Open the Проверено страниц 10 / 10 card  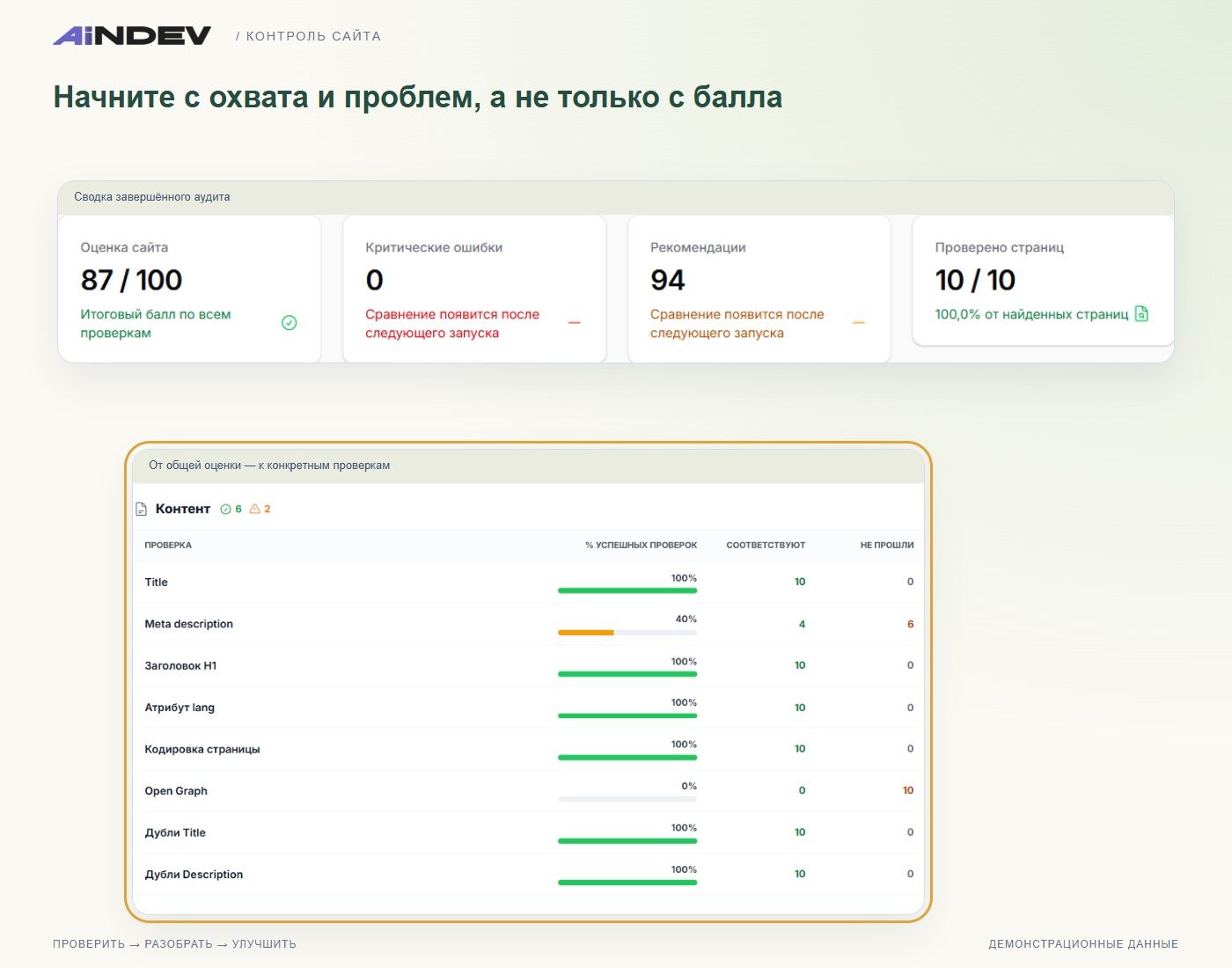[1043, 280]
